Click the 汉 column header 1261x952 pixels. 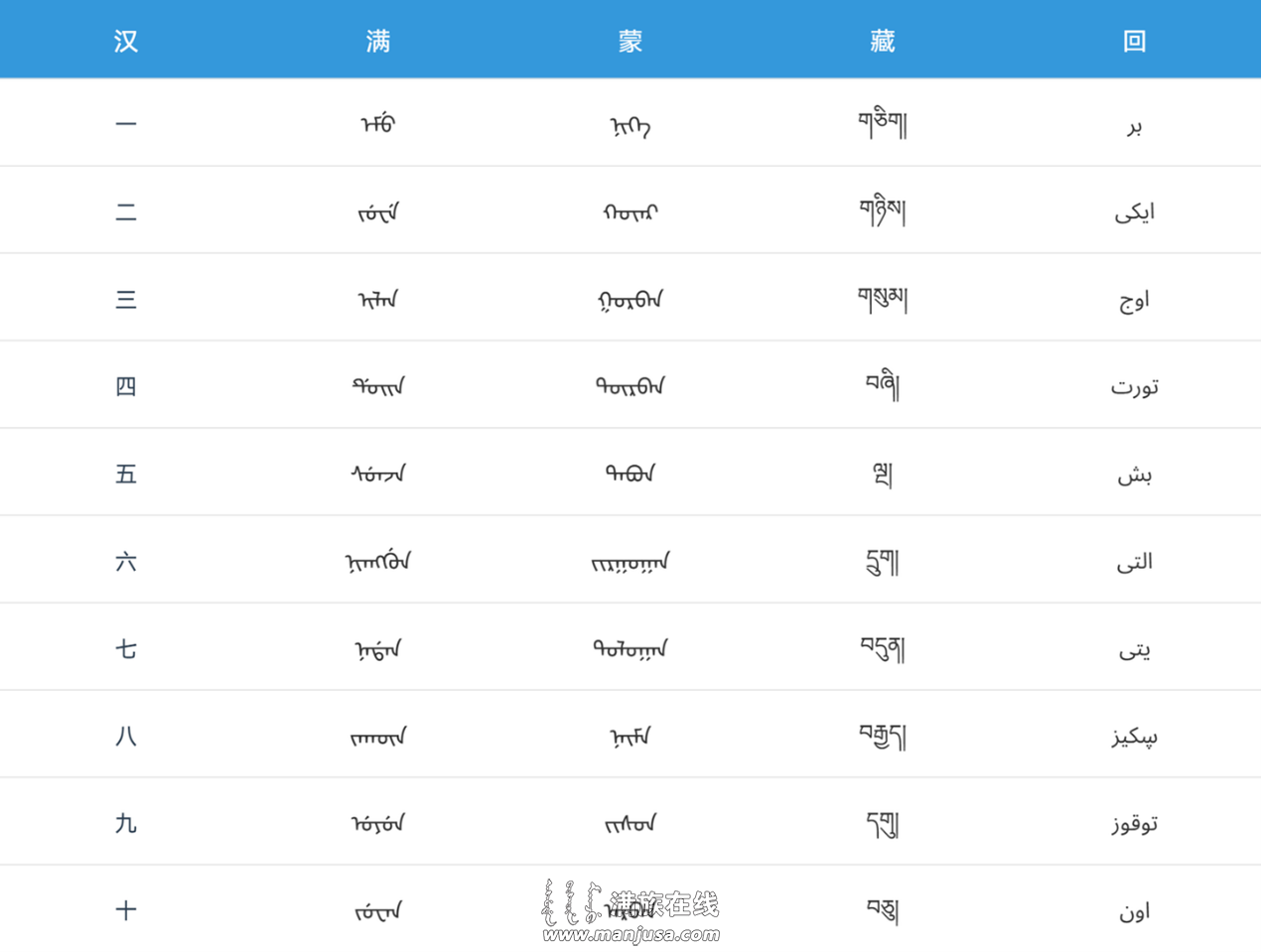126,41
